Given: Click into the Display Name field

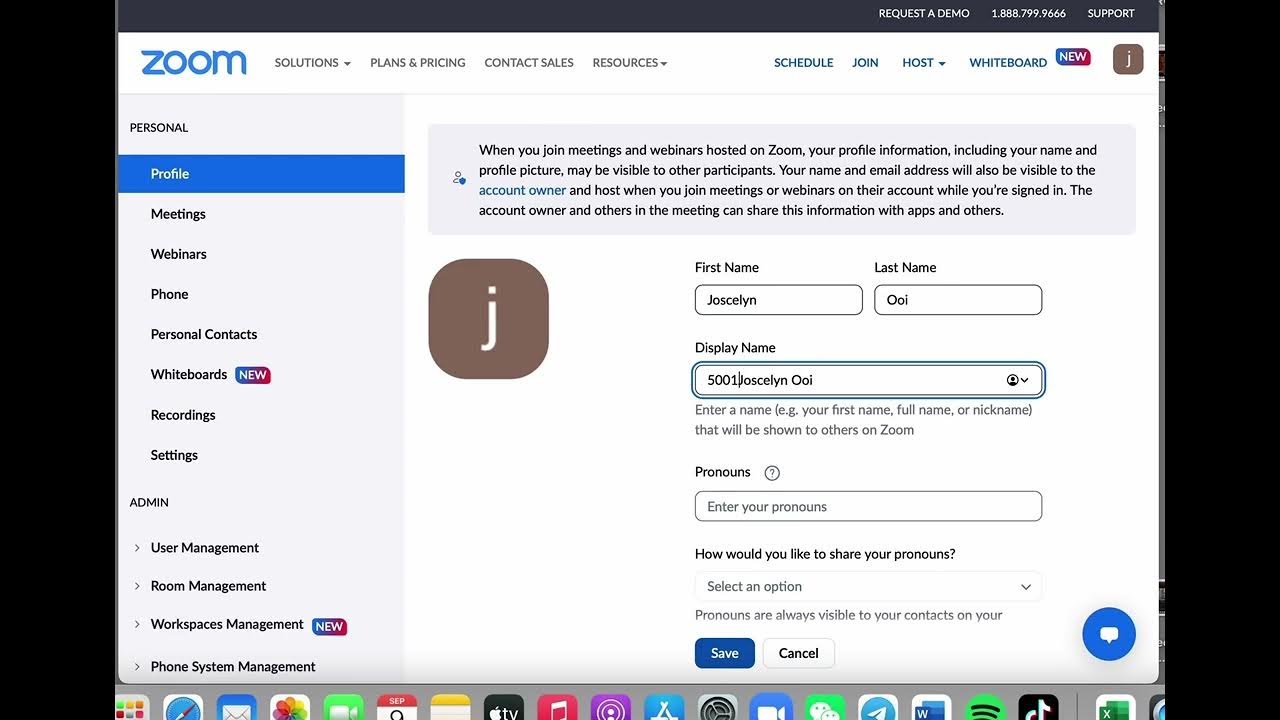Looking at the screenshot, I should (x=868, y=380).
